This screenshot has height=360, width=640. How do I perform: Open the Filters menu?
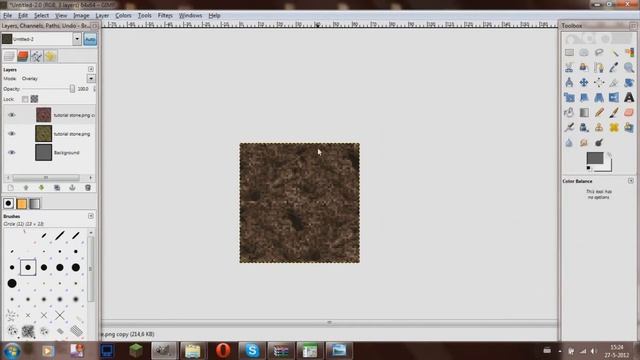[165, 16]
